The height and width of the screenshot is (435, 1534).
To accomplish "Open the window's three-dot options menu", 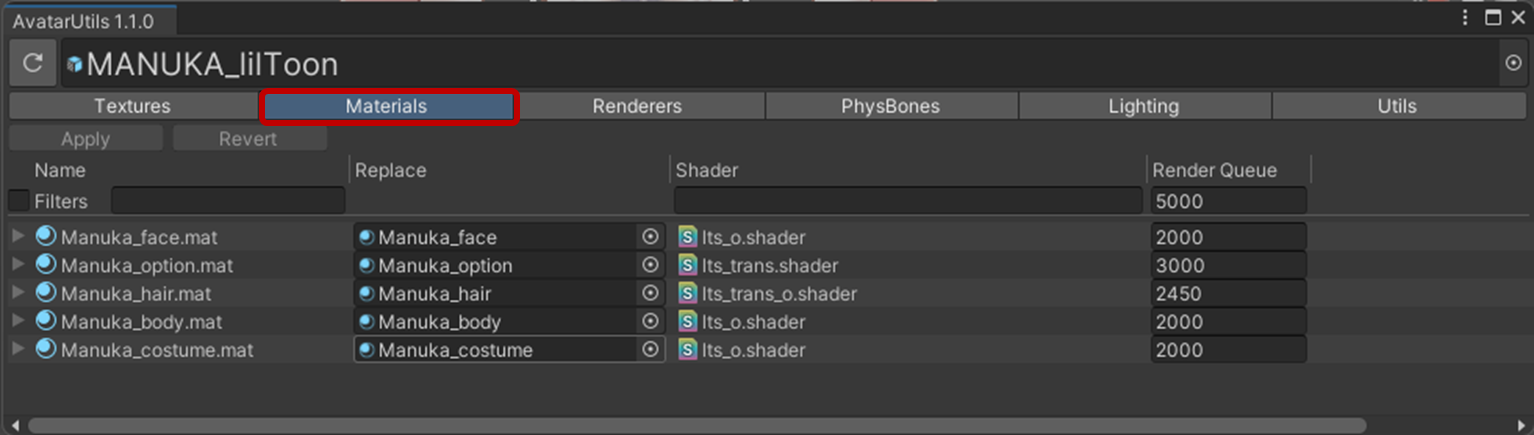I will [x=1466, y=18].
